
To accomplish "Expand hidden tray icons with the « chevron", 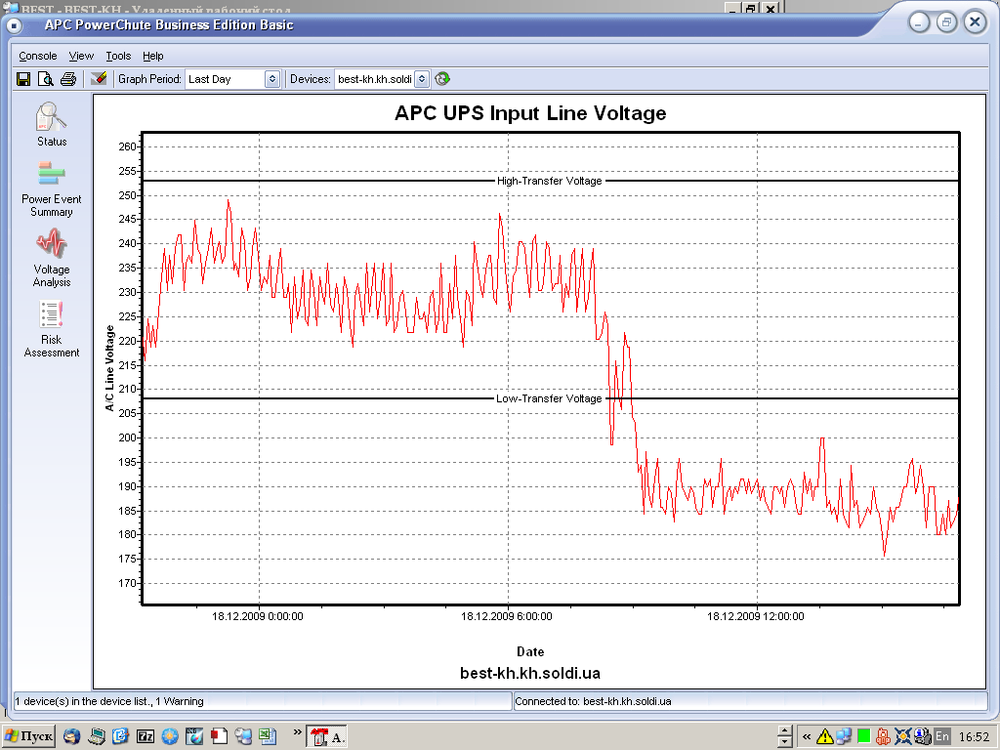I will click(806, 737).
